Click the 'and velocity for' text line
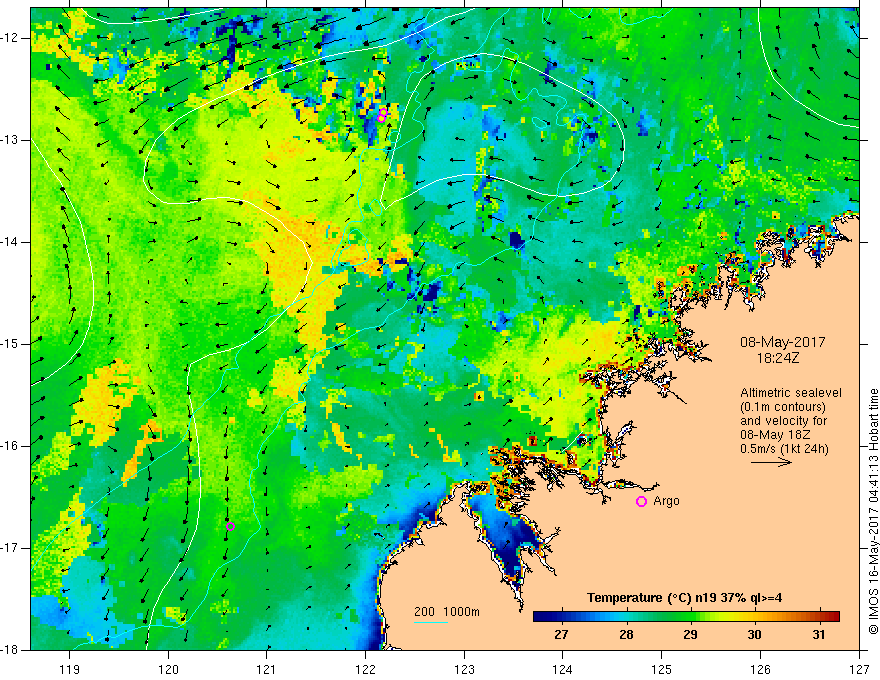880x680 pixels. pos(783,421)
